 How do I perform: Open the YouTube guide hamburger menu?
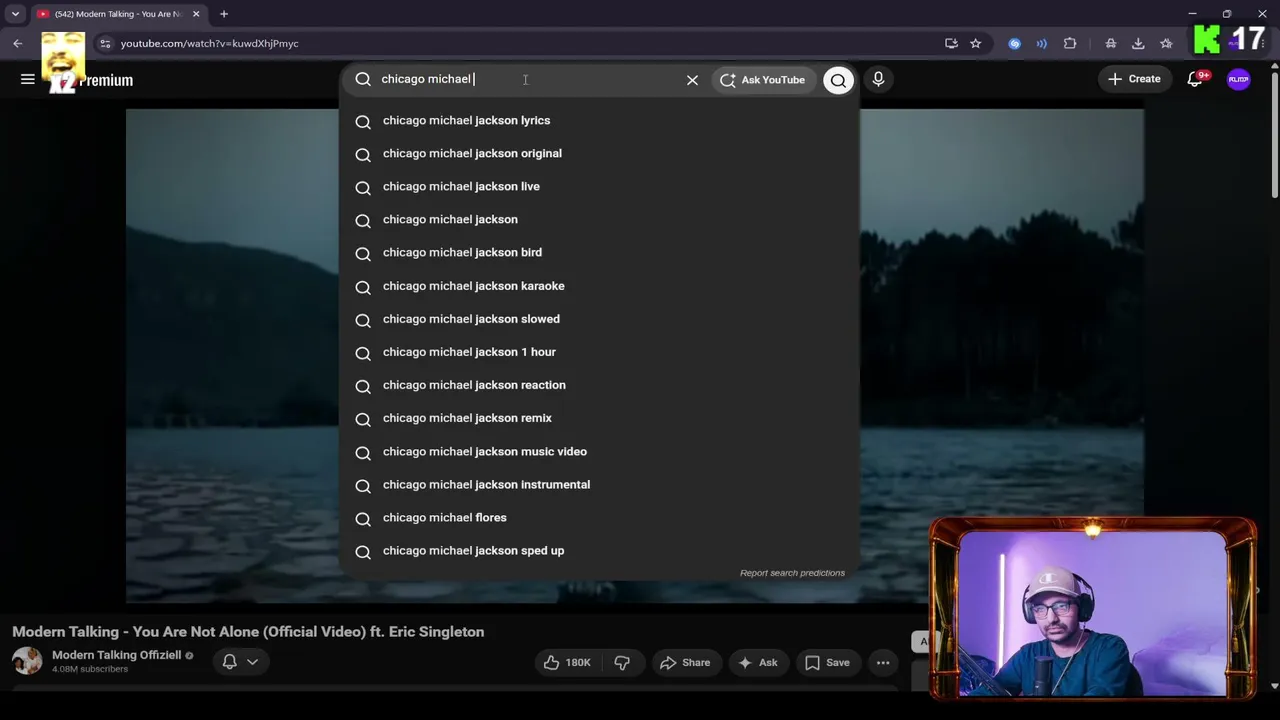(x=28, y=80)
